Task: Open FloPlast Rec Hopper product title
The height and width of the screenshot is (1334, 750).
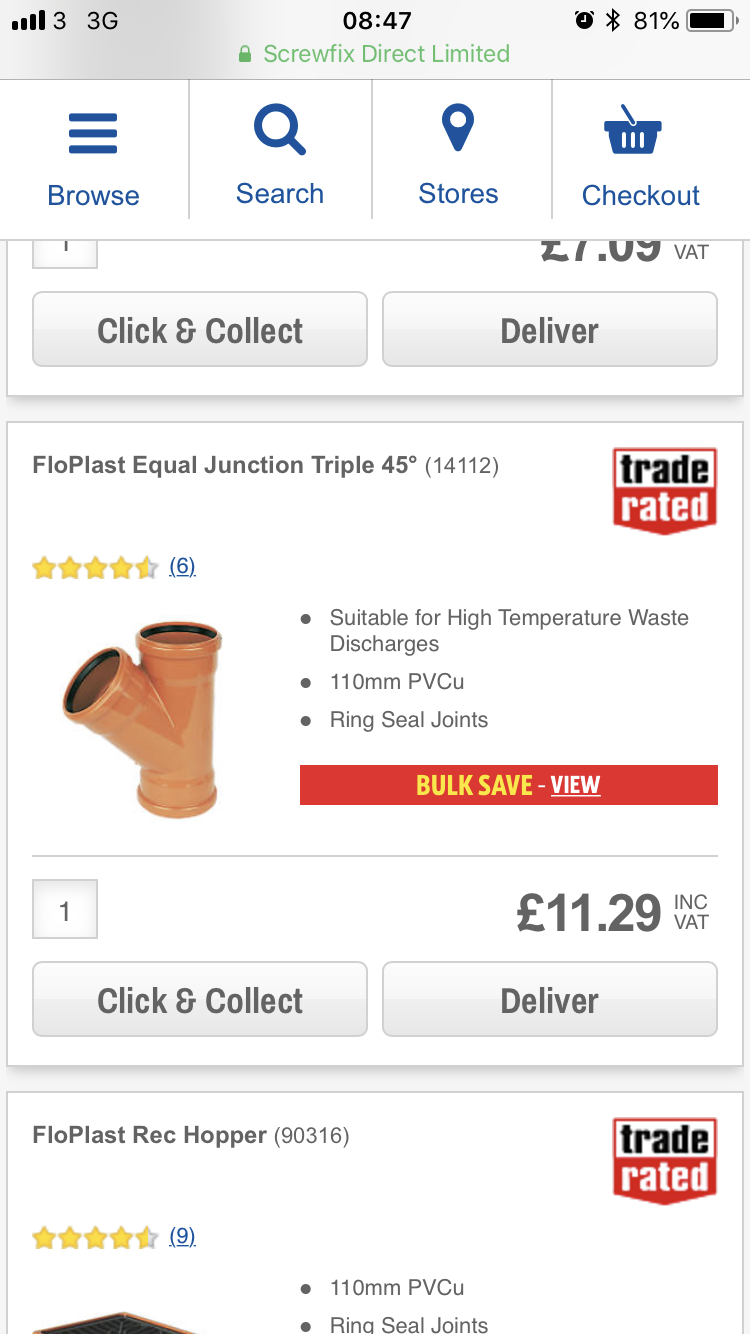Action: coord(150,1135)
